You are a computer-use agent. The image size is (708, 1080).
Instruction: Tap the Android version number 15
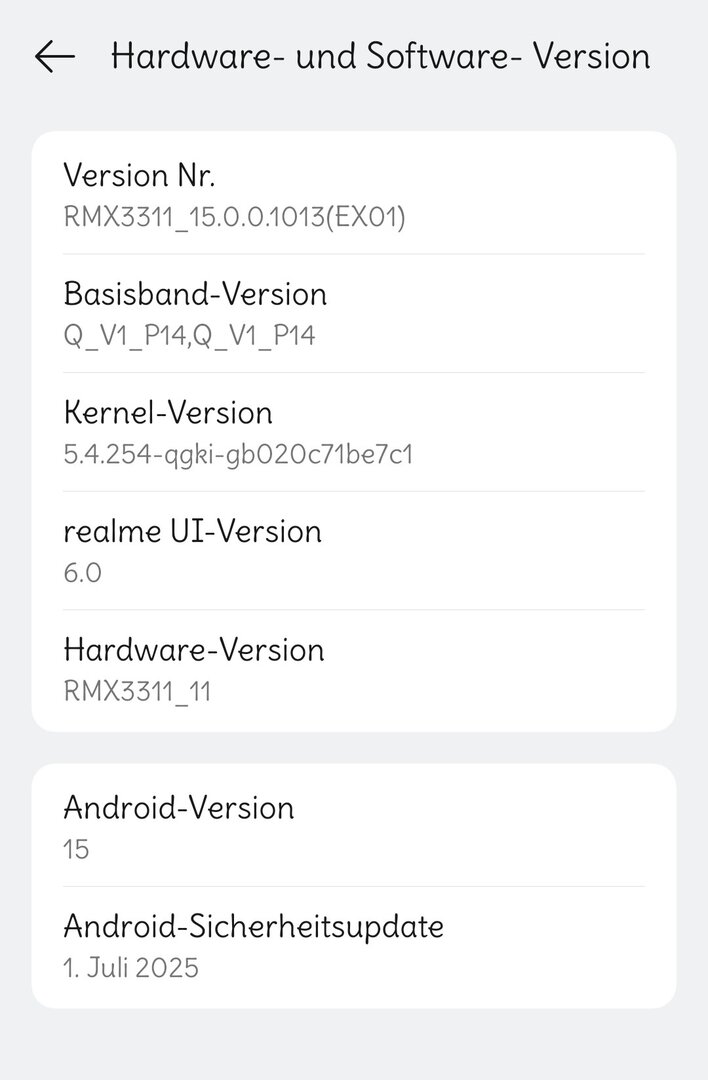coord(76,849)
